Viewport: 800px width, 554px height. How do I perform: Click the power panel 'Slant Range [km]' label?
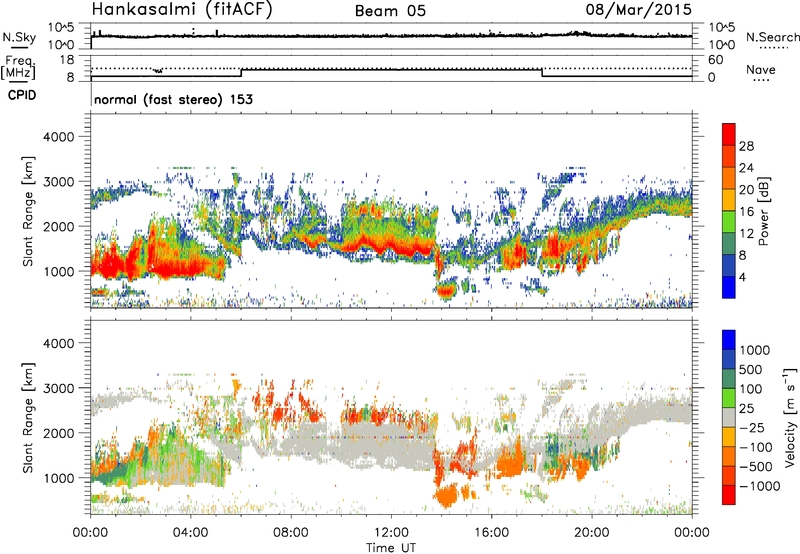[x=28, y=211]
